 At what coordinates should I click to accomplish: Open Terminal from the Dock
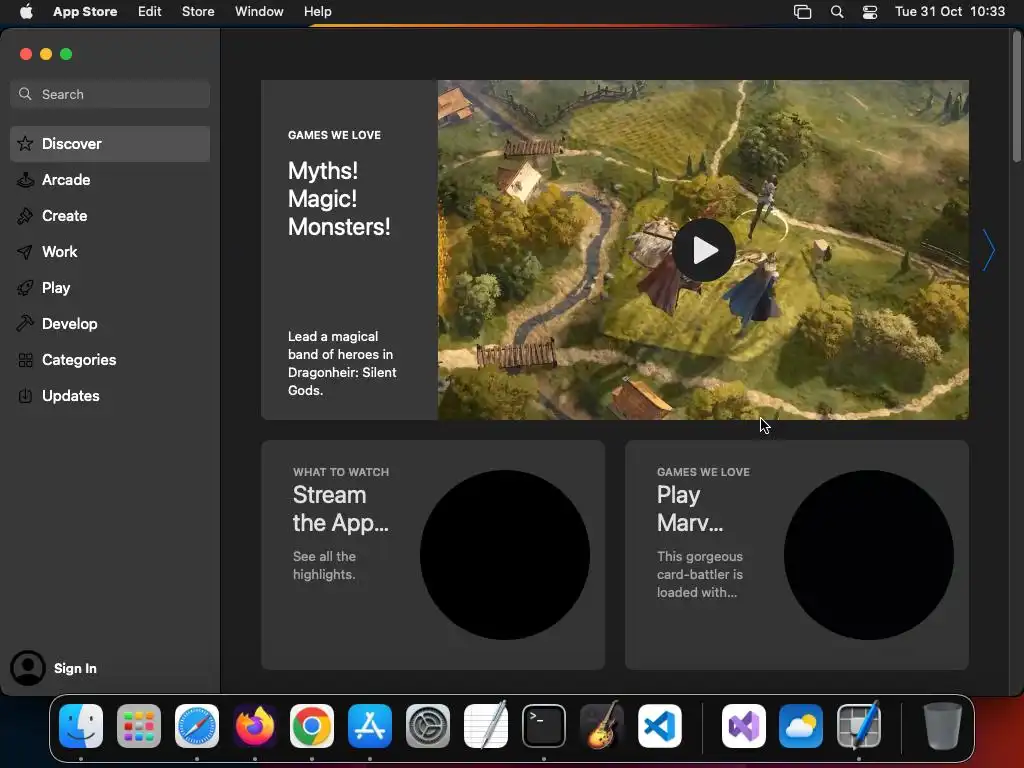(x=543, y=726)
